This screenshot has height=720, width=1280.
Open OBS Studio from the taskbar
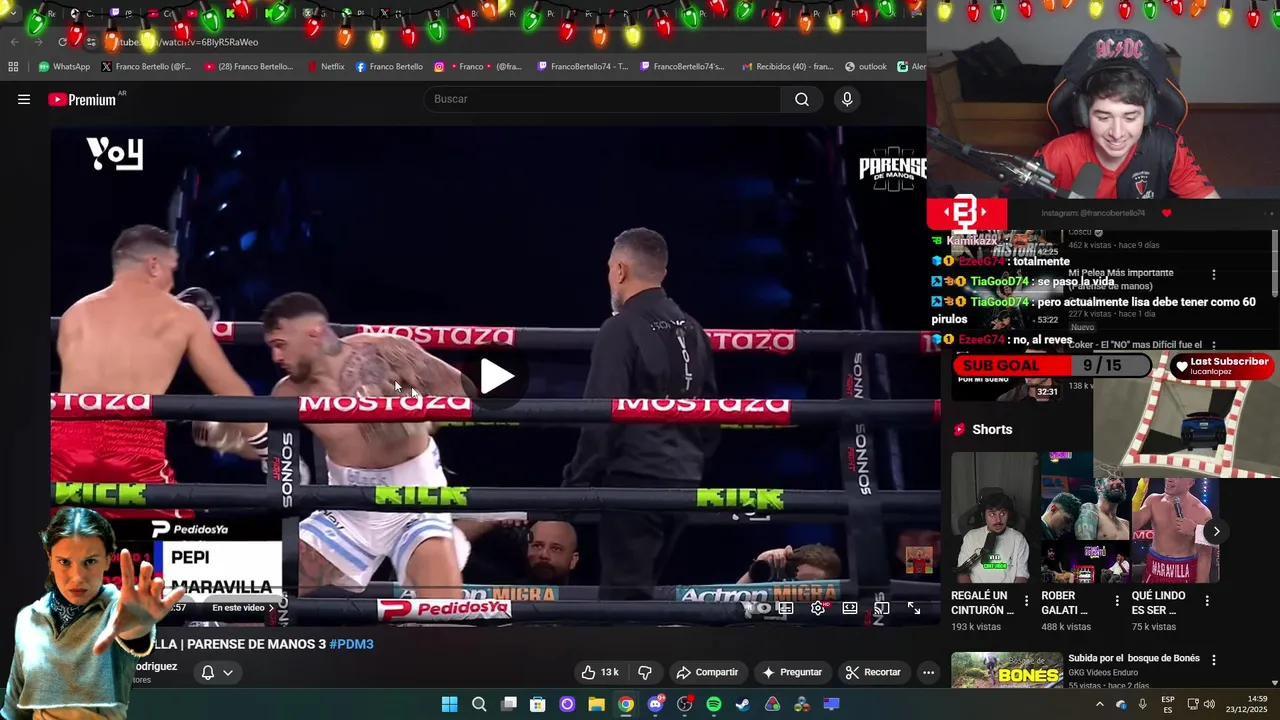coord(684,704)
